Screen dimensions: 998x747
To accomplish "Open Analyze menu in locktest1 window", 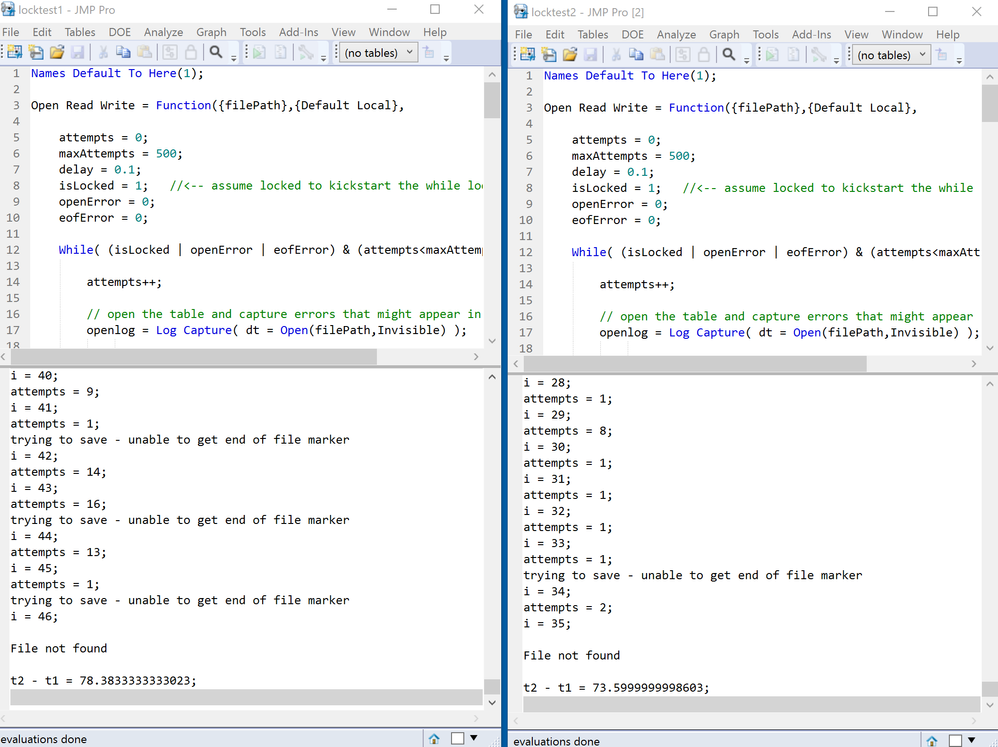I will [x=163, y=32].
